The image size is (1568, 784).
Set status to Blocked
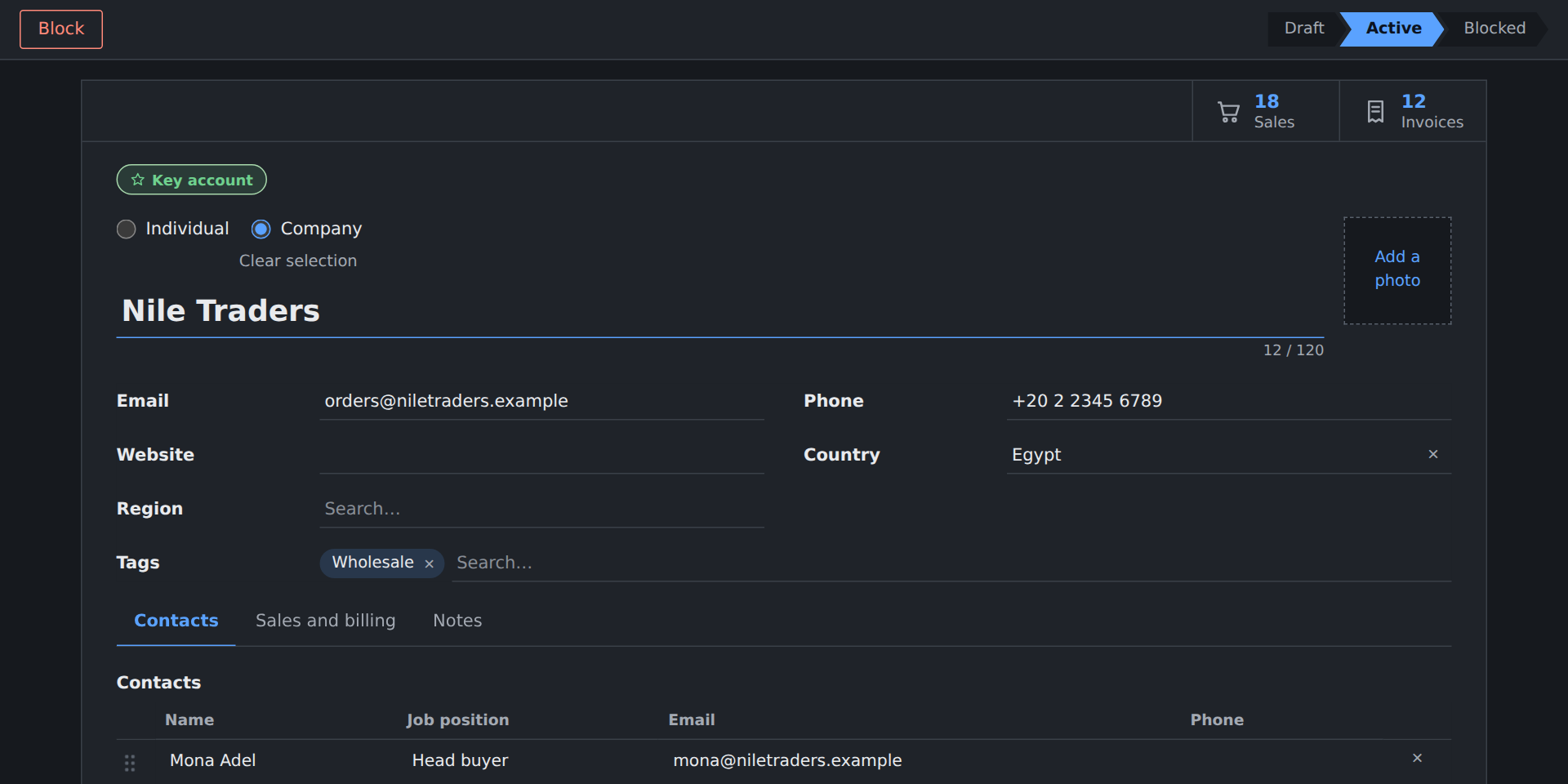pos(1494,29)
